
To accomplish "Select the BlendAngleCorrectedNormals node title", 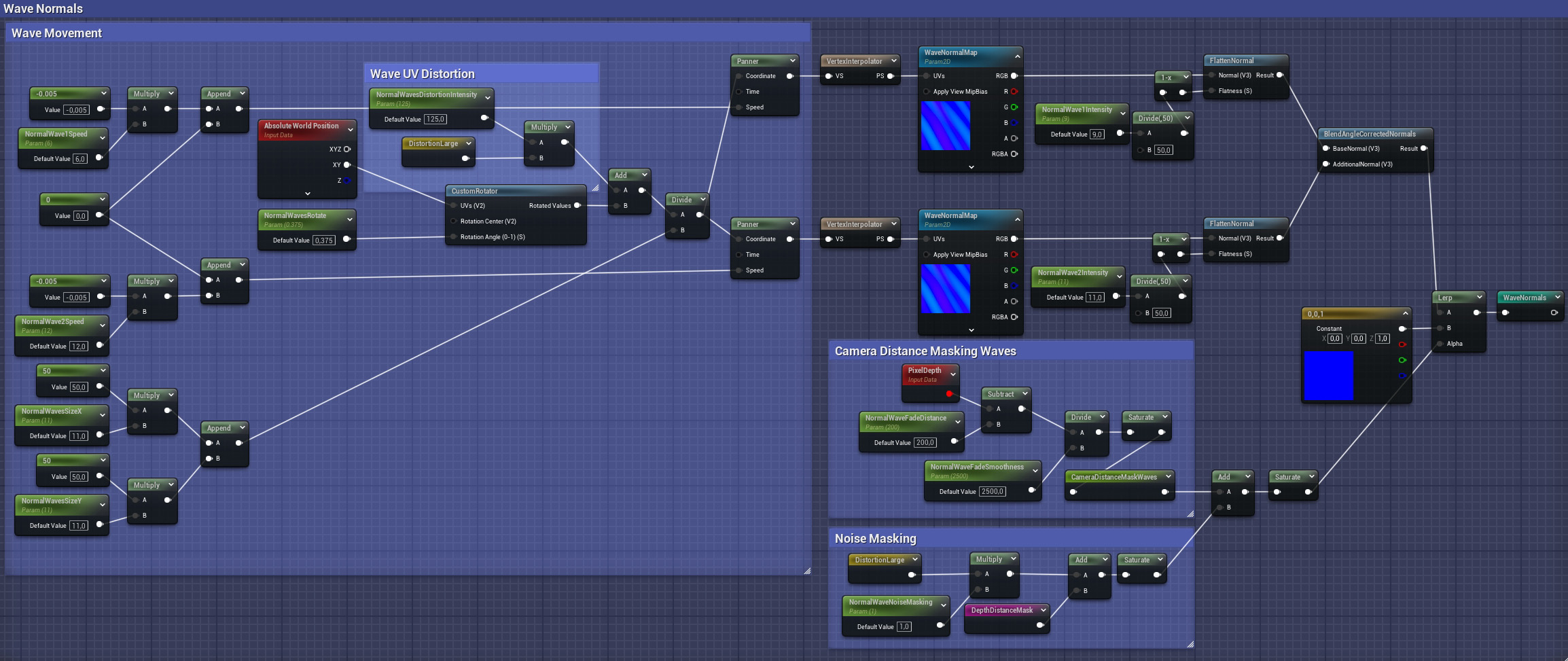I will tap(1369, 134).
